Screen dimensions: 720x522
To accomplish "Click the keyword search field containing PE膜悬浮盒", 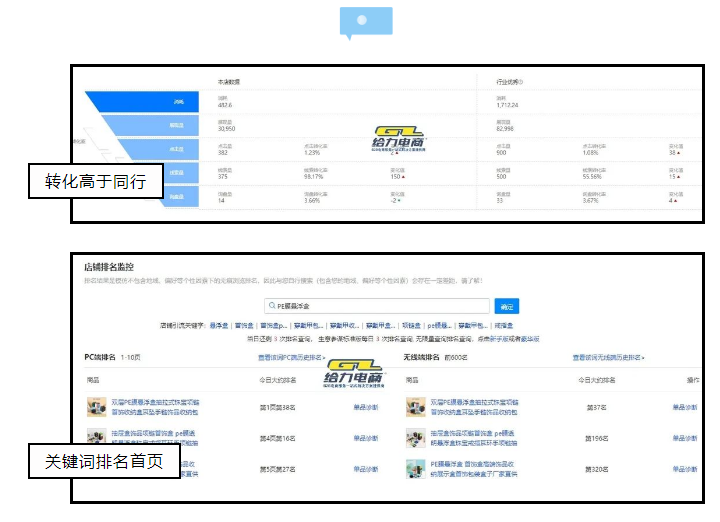I will coord(380,307).
